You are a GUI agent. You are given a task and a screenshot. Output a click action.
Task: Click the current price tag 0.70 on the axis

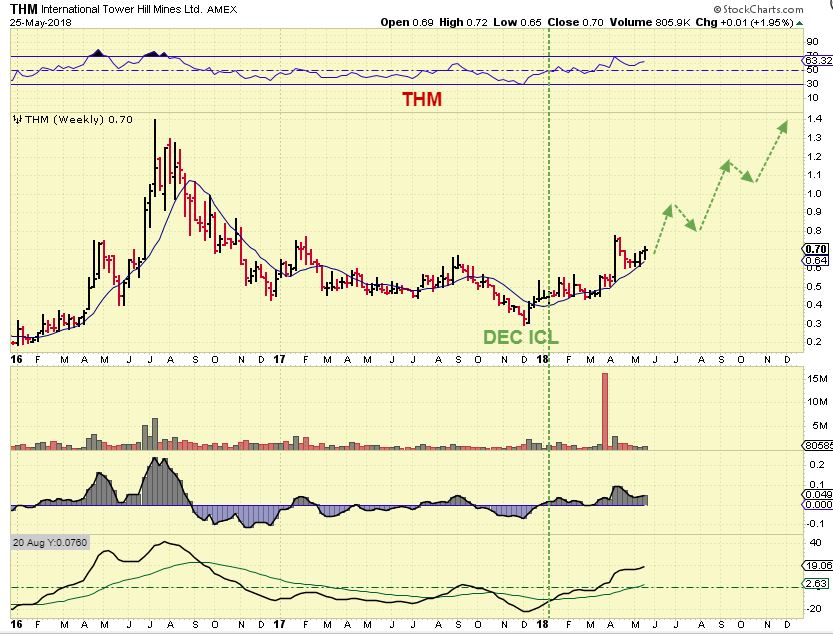pos(815,249)
